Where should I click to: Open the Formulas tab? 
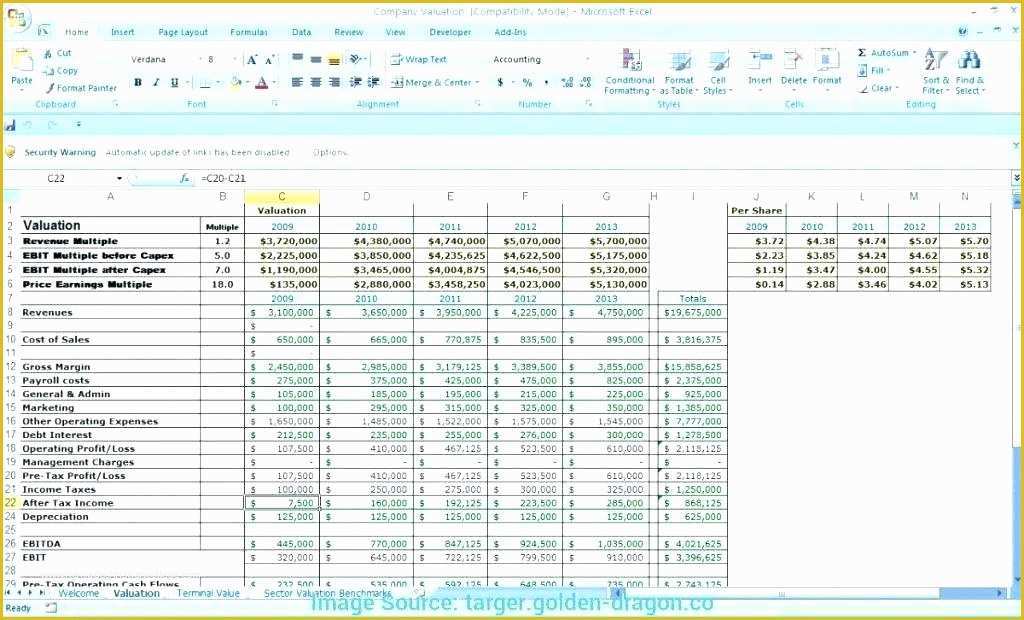249,32
